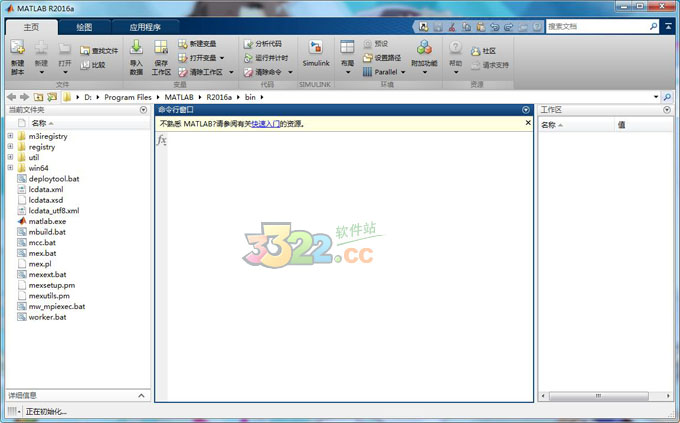
Task: Click 运行并计时 Run and Time icon
Action: pyautogui.click(x=248, y=58)
